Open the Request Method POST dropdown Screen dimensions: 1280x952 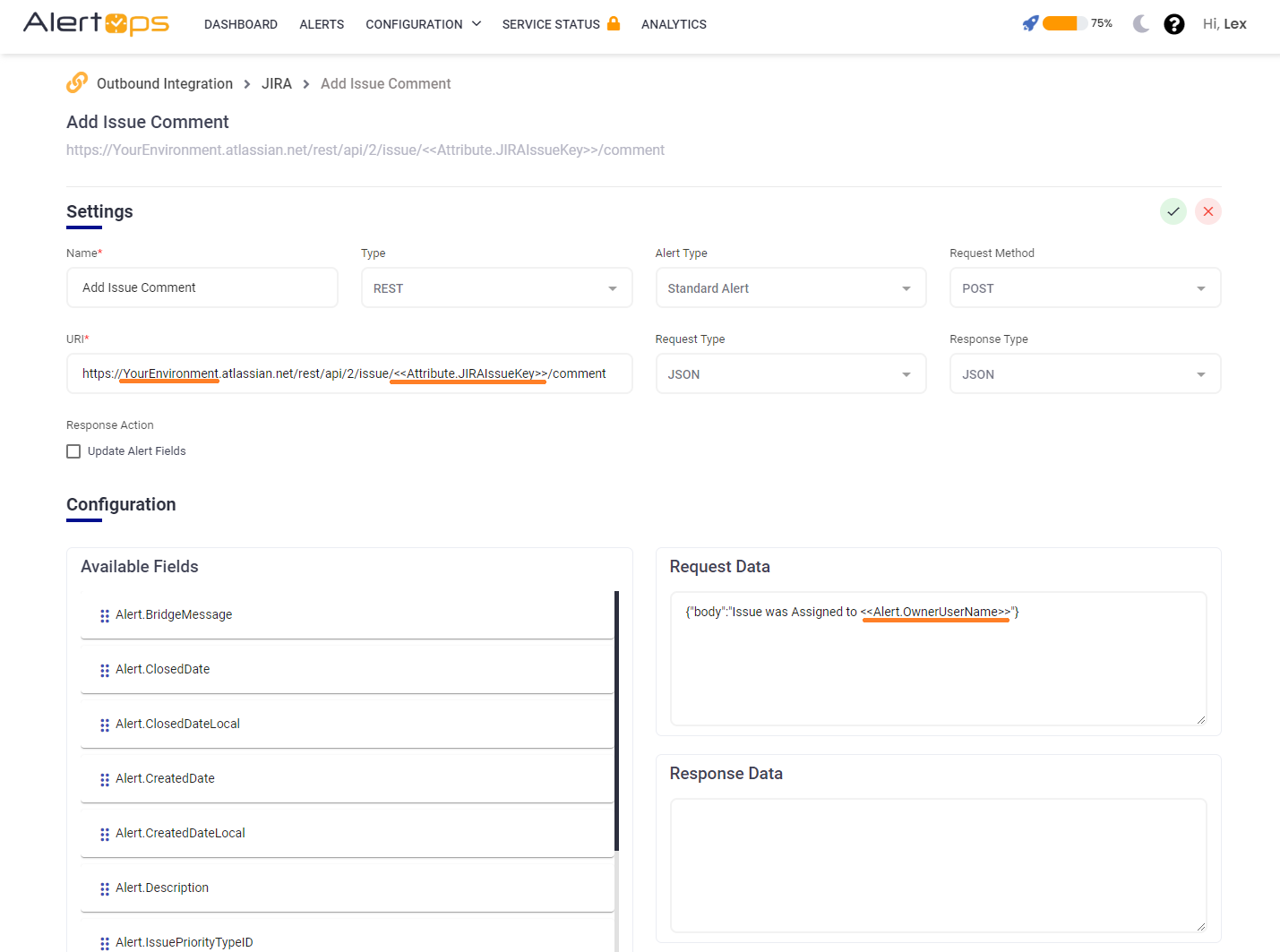tap(1084, 288)
